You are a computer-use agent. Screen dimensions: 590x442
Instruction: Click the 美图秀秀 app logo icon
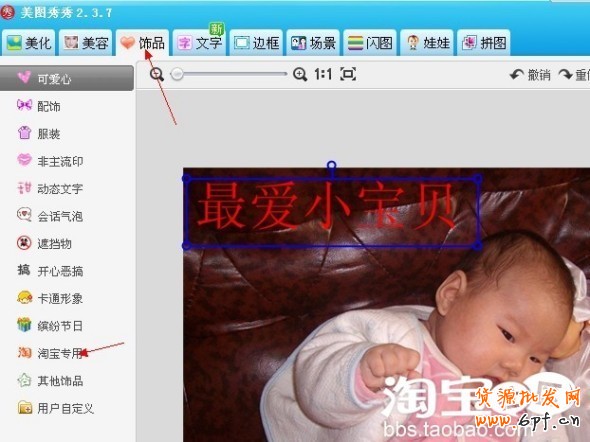coord(8,12)
